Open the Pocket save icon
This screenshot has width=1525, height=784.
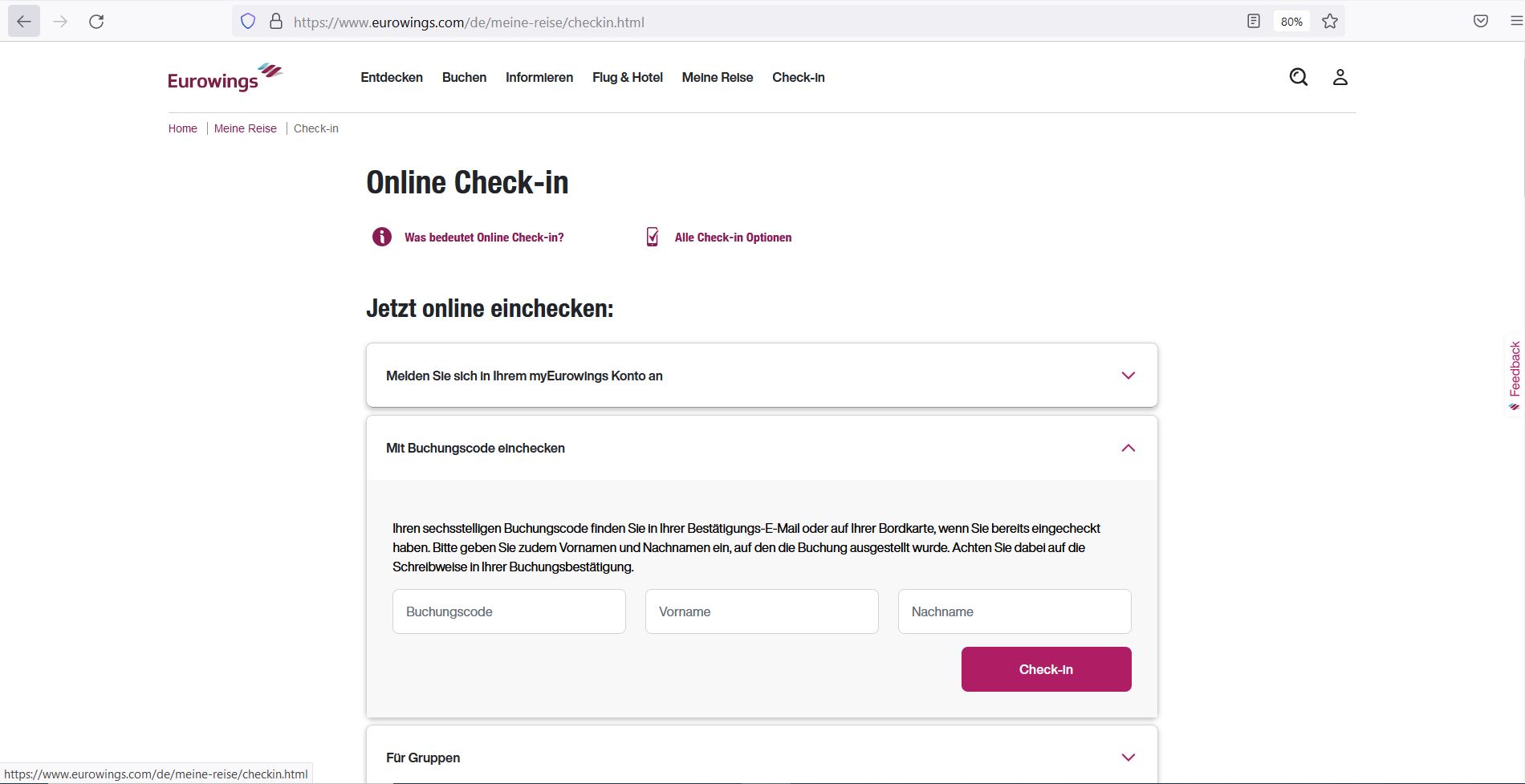pos(1481,22)
